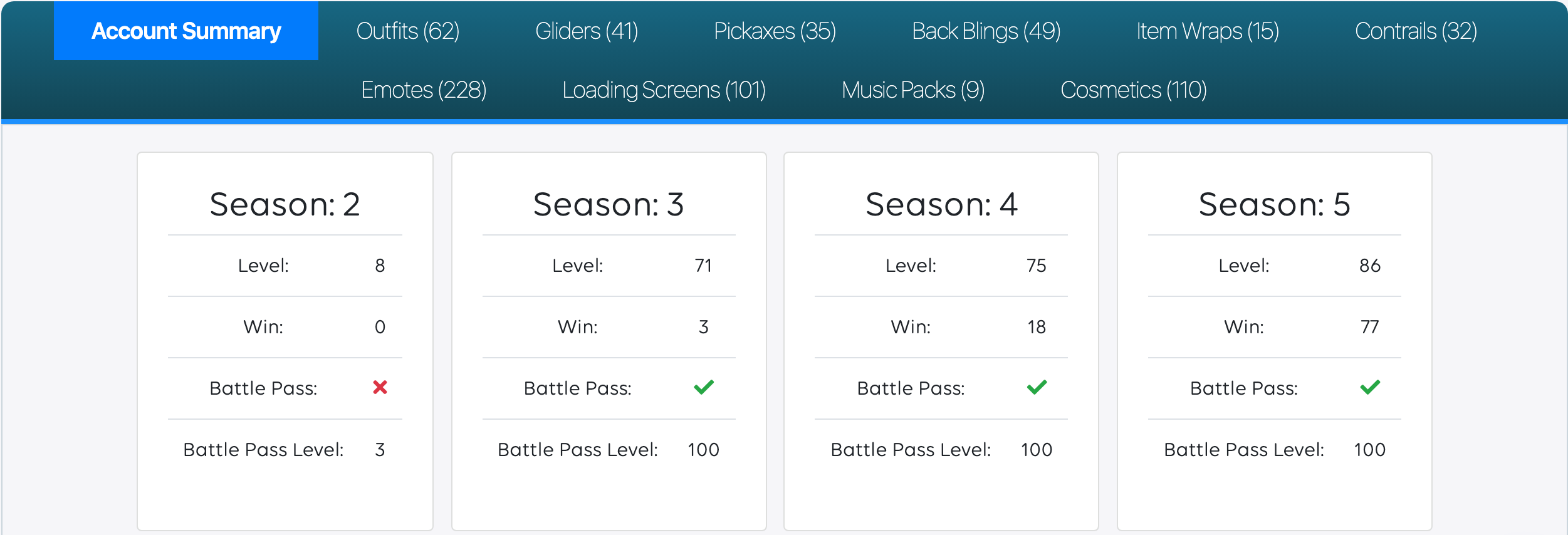This screenshot has width=1568, height=535.
Task: Show the Item Wraps (15) tab
Action: [x=1208, y=31]
